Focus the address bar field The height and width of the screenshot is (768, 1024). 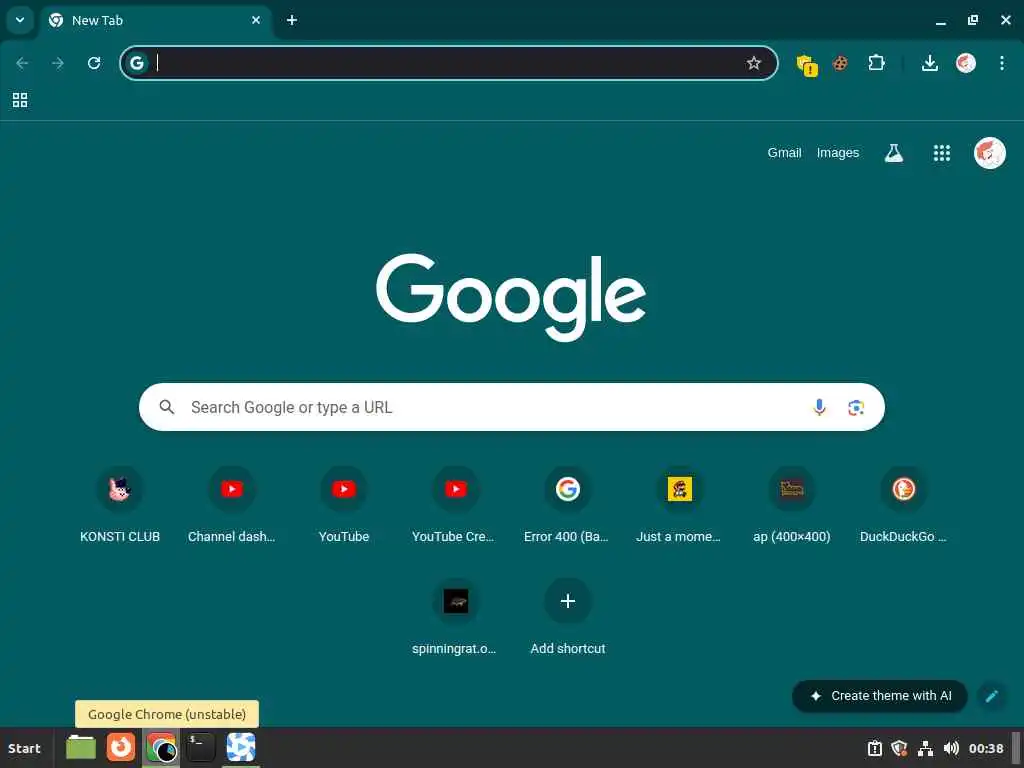point(449,63)
